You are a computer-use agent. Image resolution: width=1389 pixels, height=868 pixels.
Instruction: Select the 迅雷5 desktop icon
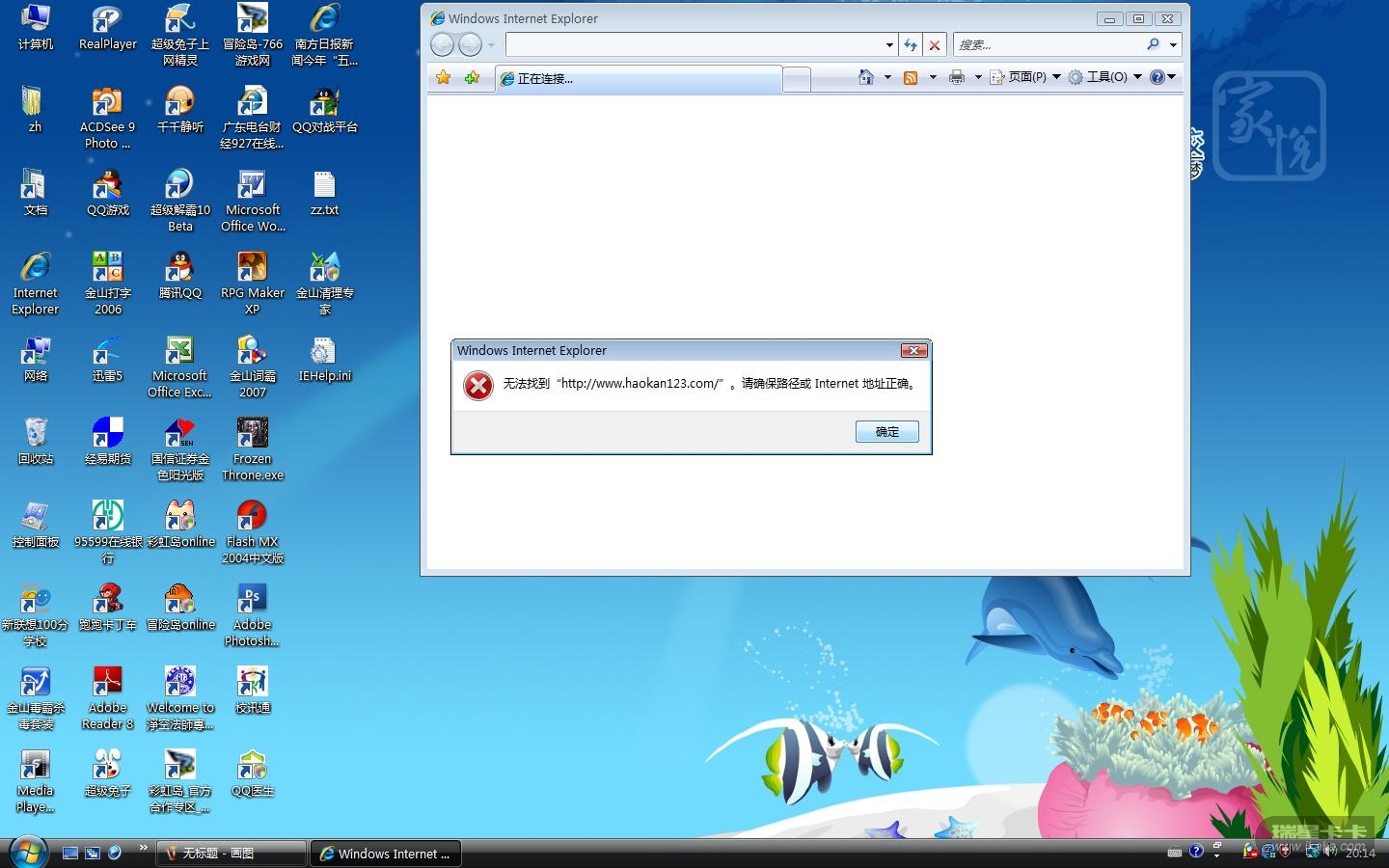(108, 359)
